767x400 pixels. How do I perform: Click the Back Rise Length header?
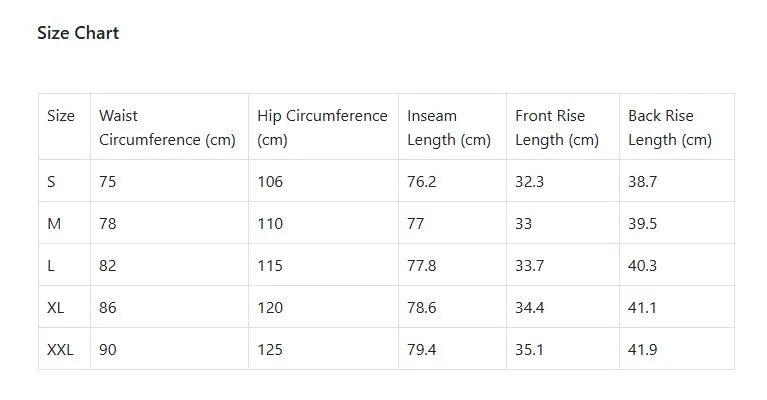pyautogui.click(x=669, y=128)
